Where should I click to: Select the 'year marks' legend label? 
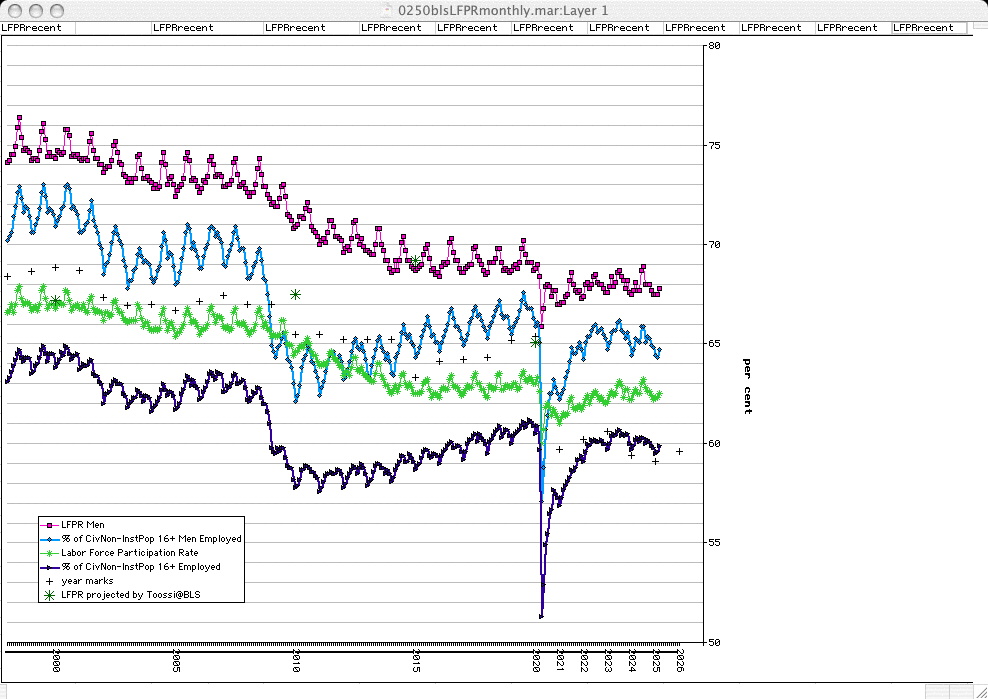click(87, 581)
